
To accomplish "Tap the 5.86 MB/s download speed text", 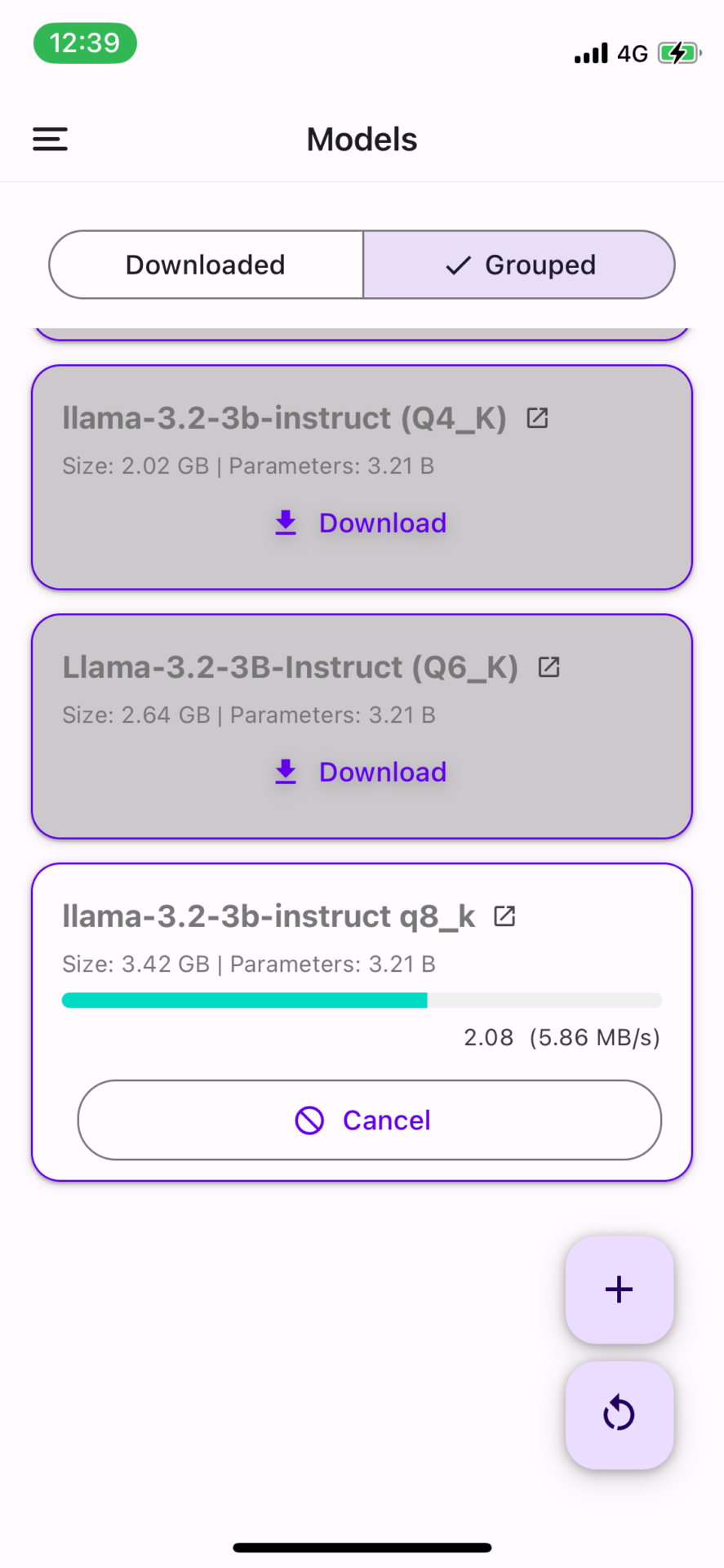I will tap(594, 1037).
